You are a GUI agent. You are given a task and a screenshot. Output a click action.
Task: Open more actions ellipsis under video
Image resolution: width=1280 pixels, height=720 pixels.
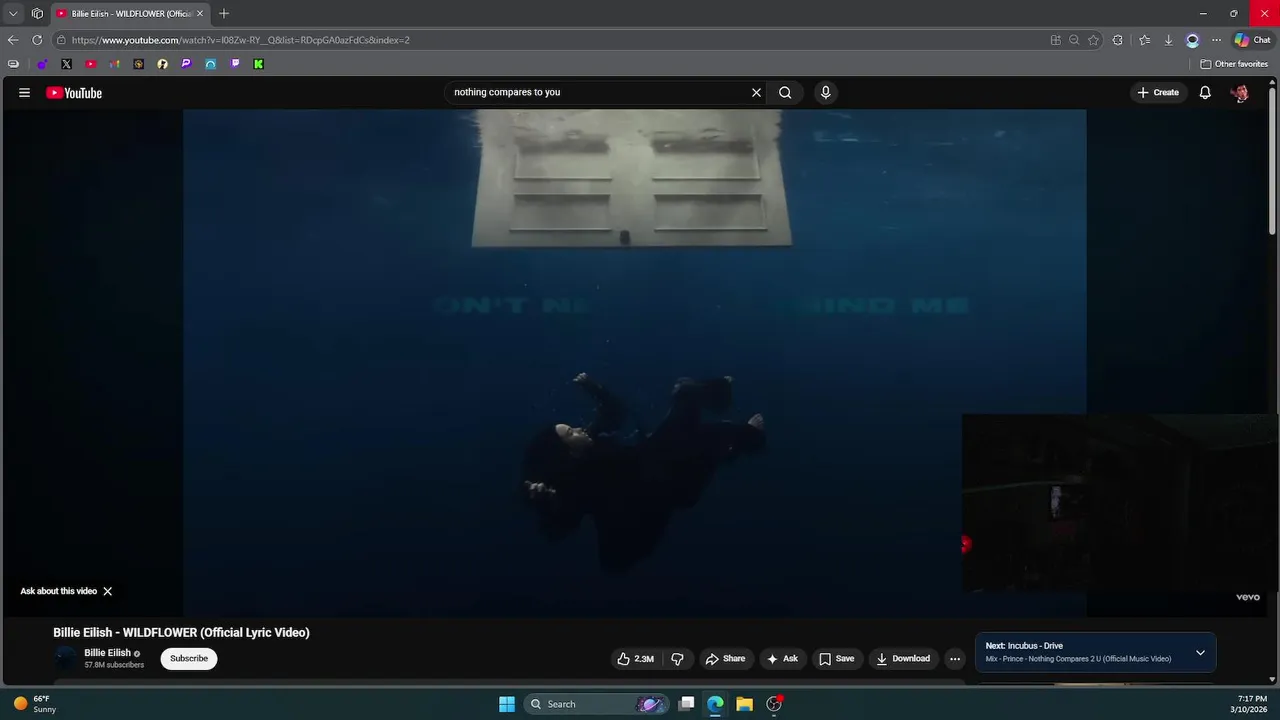(x=955, y=658)
